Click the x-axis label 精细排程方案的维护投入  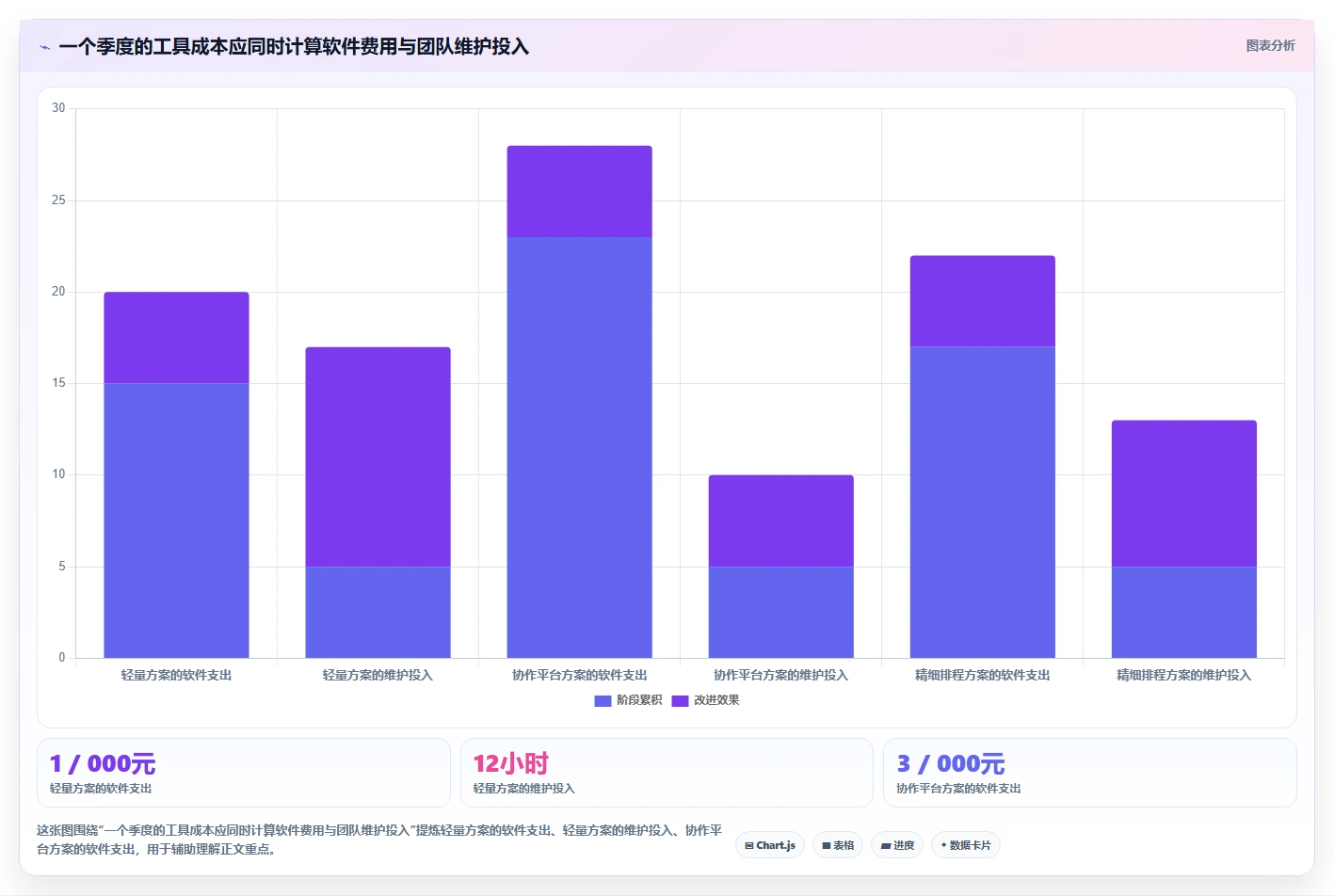(1183, 675)
